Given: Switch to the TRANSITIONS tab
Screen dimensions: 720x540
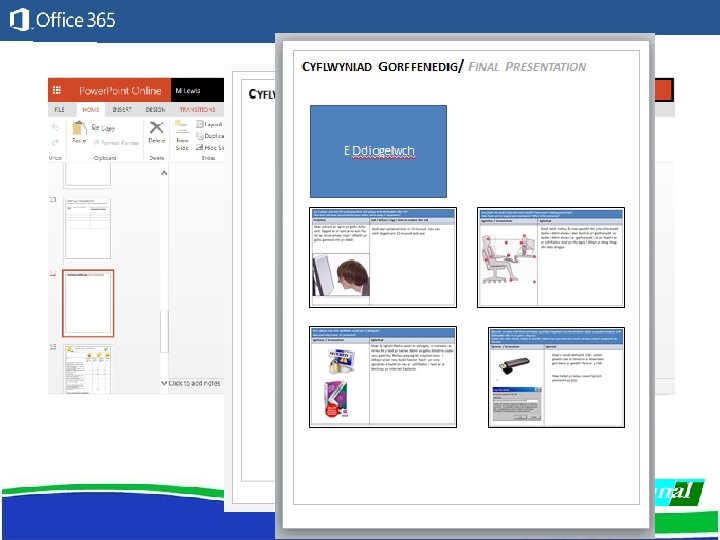Looking at the screenshot, I should (x=197, y=109).
